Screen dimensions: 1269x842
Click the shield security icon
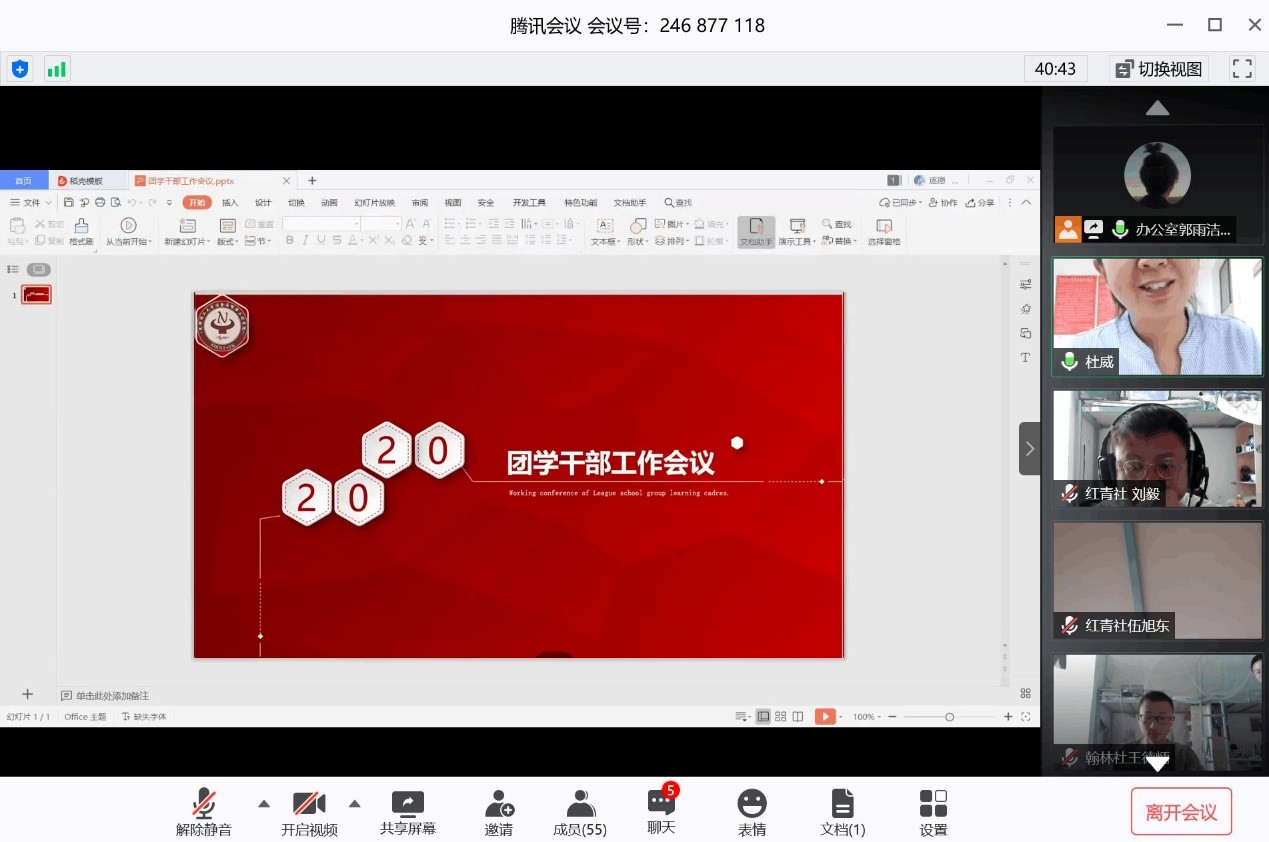(x=20, y=69)
